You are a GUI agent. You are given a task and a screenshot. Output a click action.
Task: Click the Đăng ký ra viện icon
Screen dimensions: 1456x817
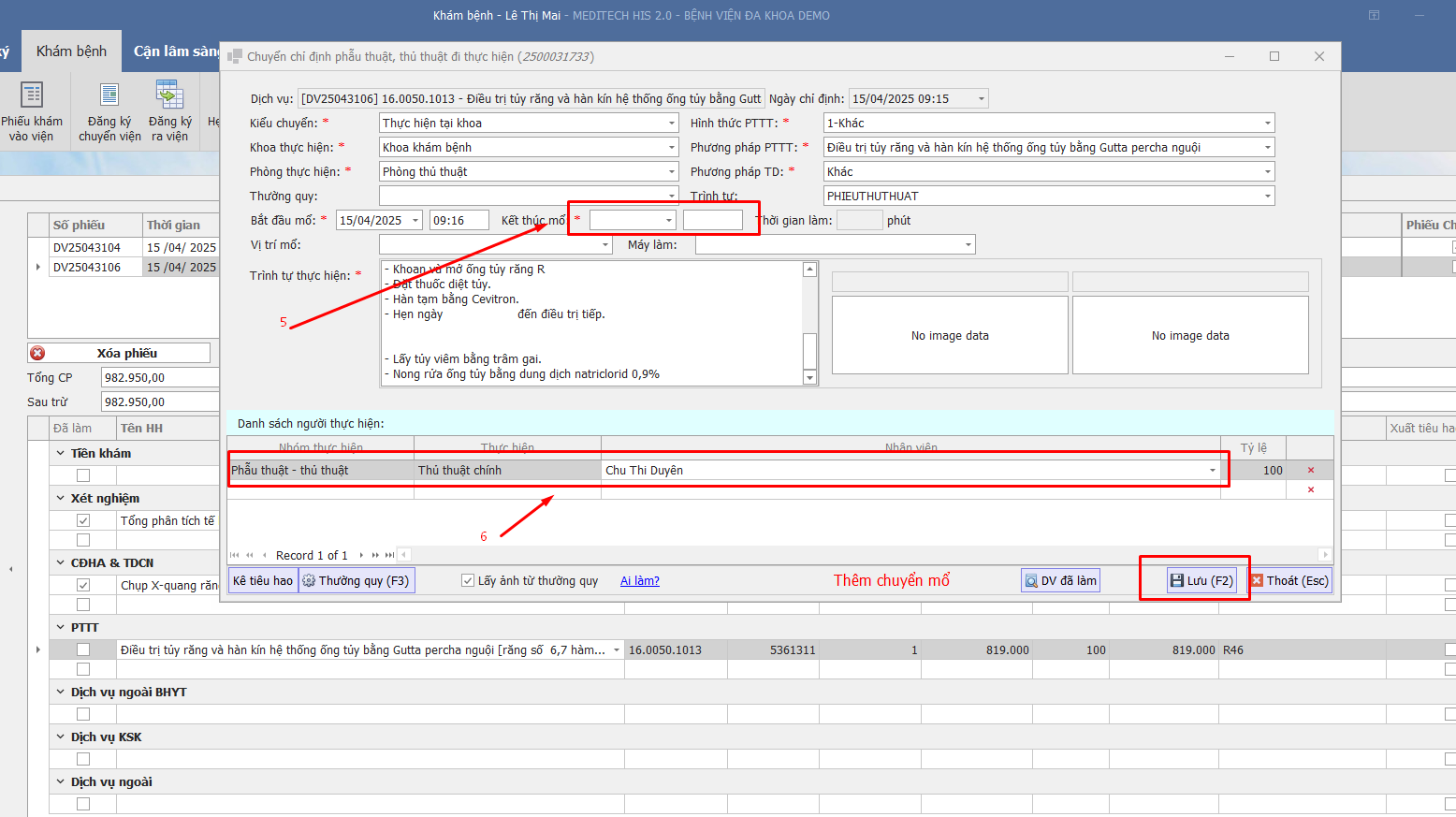pos(169,95)
